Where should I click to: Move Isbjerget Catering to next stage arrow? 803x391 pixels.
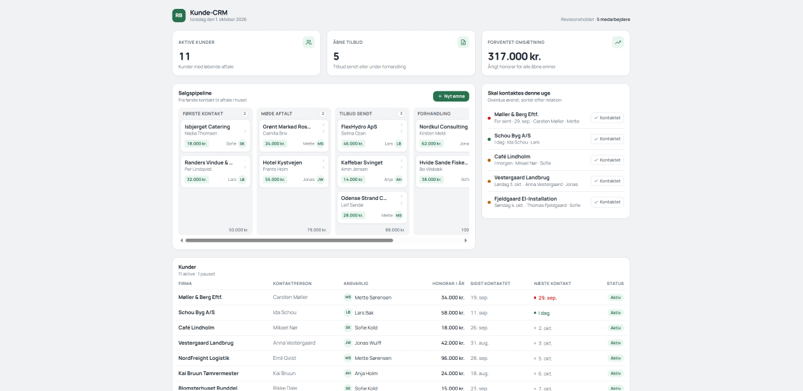(x=245, y=131)
